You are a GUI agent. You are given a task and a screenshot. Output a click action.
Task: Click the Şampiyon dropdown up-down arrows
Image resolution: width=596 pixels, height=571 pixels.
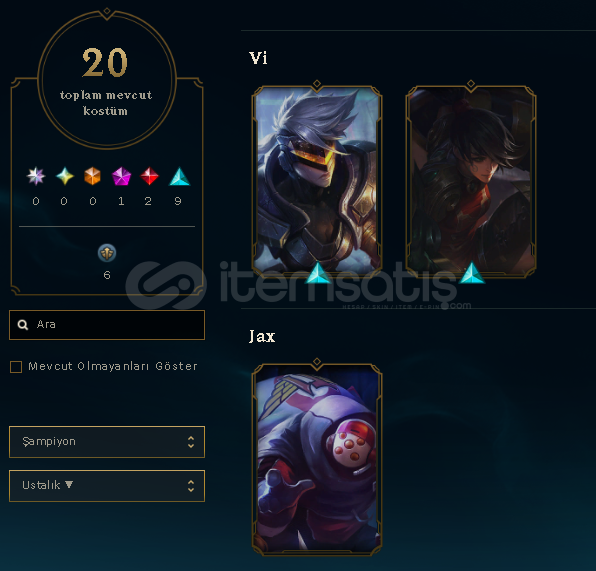pos(191,442)
